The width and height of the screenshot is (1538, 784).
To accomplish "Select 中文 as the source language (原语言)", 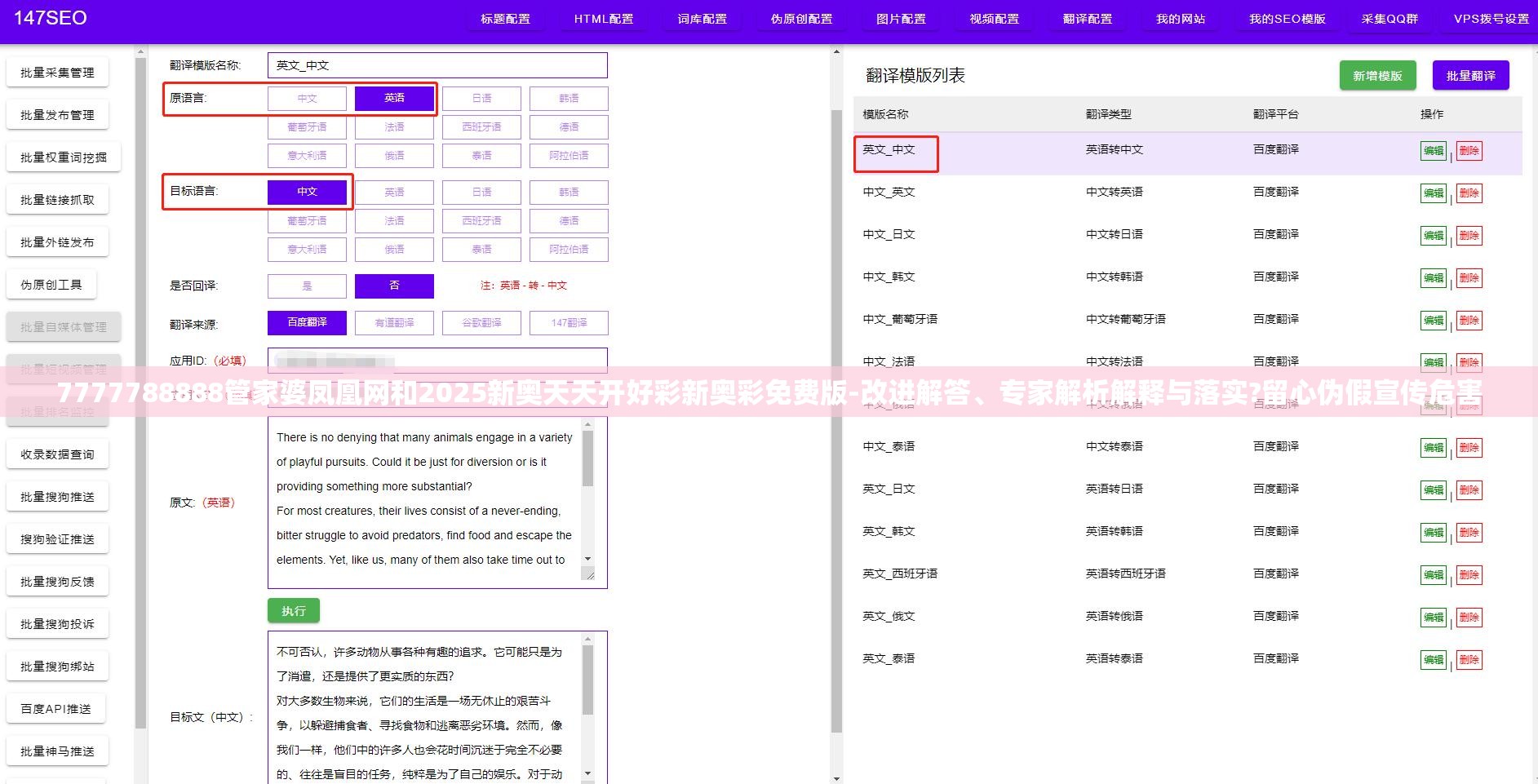I will coord(307,99).
